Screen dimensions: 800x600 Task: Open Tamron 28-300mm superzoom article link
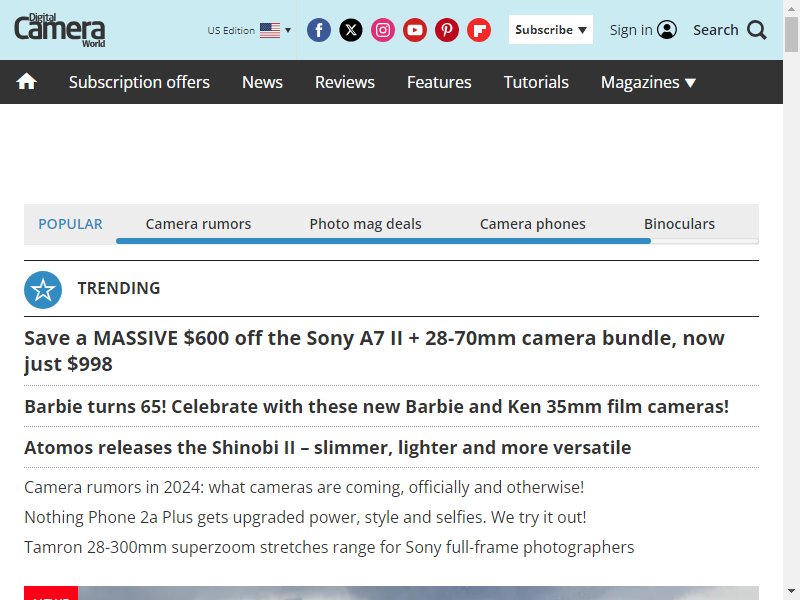pos(329,547)
